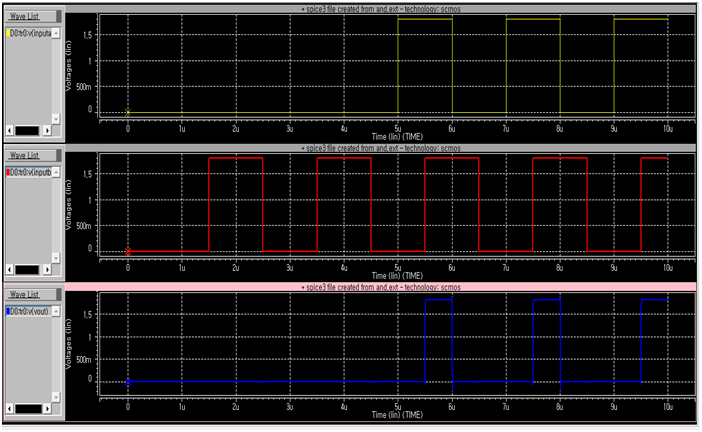Click the left scroll arrow under the inputa wave list
Viewport: 702px width, 432px height.
click(x=10, y=131)
